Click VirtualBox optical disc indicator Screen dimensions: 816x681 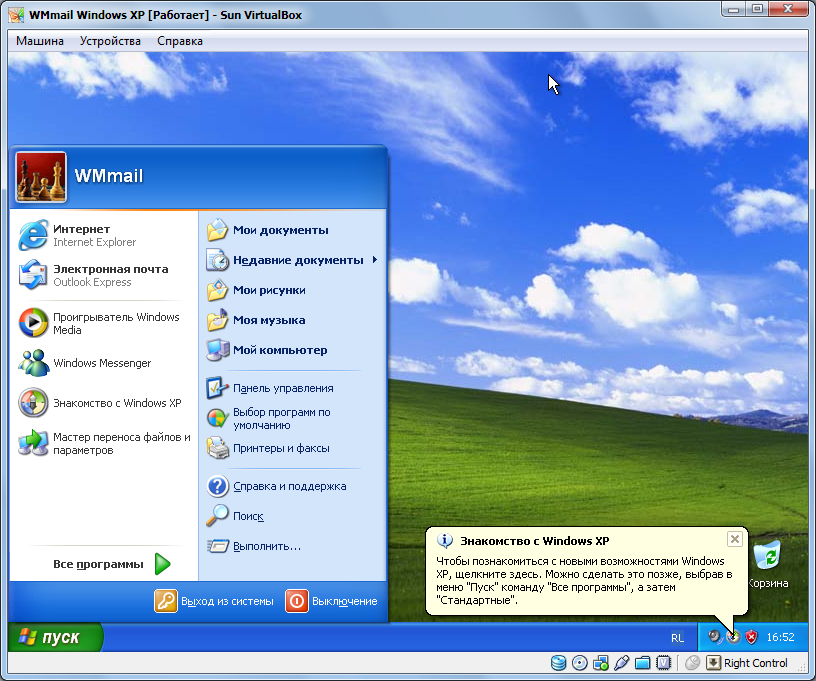point(580,663)
